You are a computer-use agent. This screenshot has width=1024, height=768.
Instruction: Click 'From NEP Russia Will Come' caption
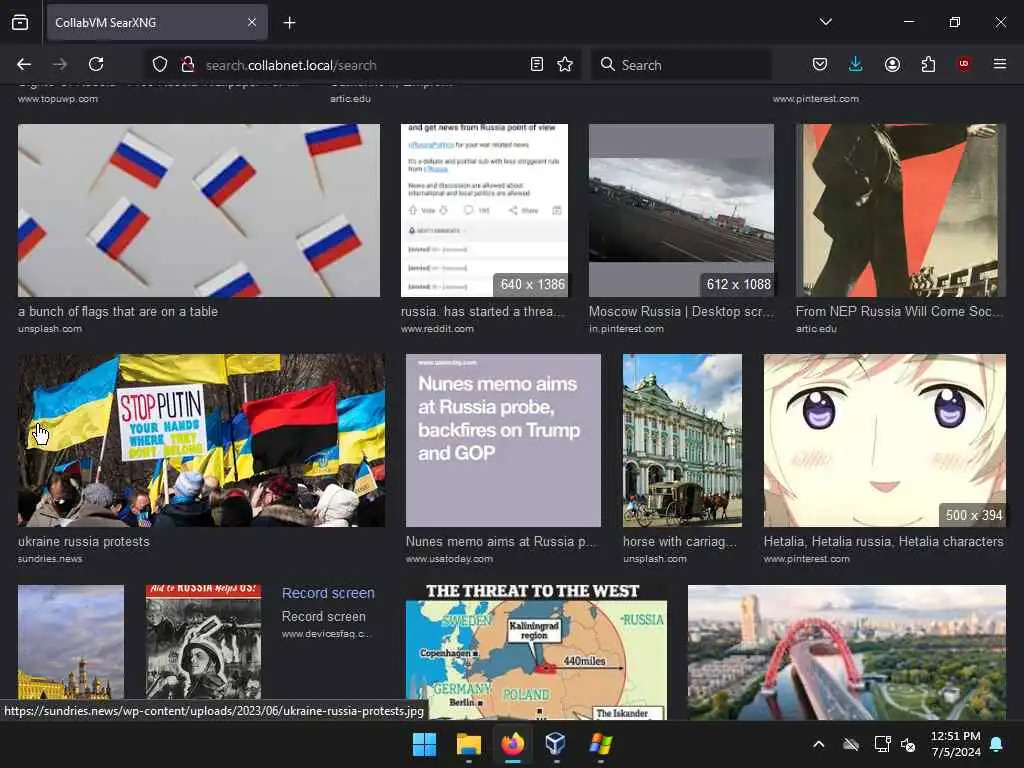coord(899,312)
